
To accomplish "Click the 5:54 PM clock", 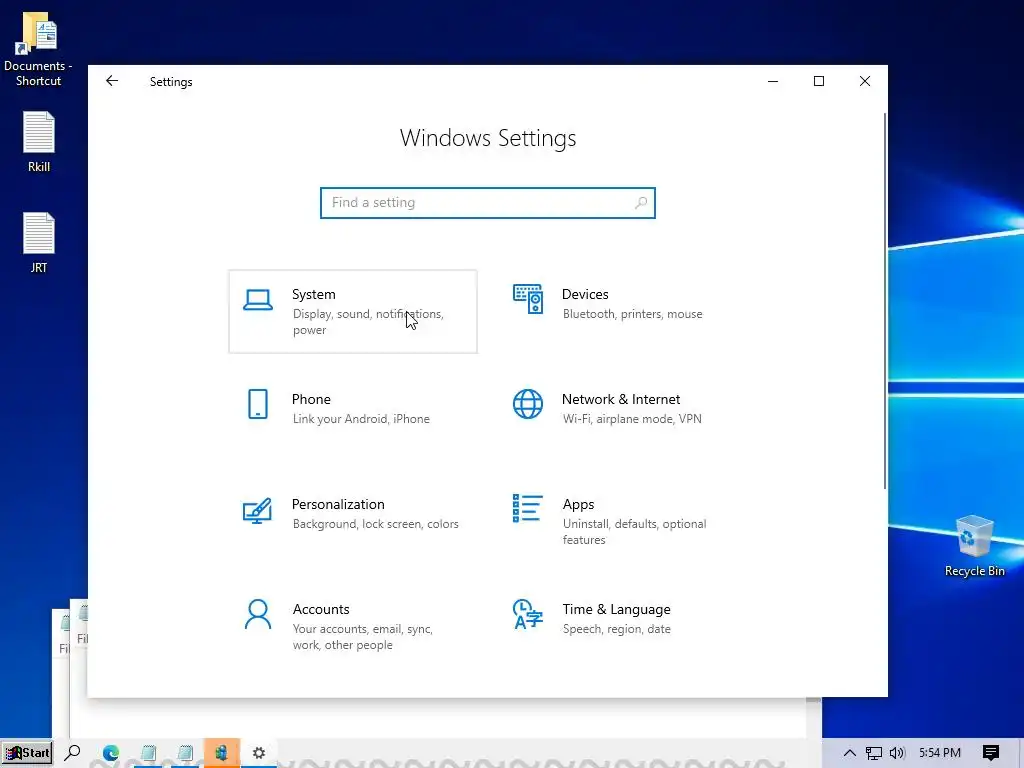I will 940,753.
